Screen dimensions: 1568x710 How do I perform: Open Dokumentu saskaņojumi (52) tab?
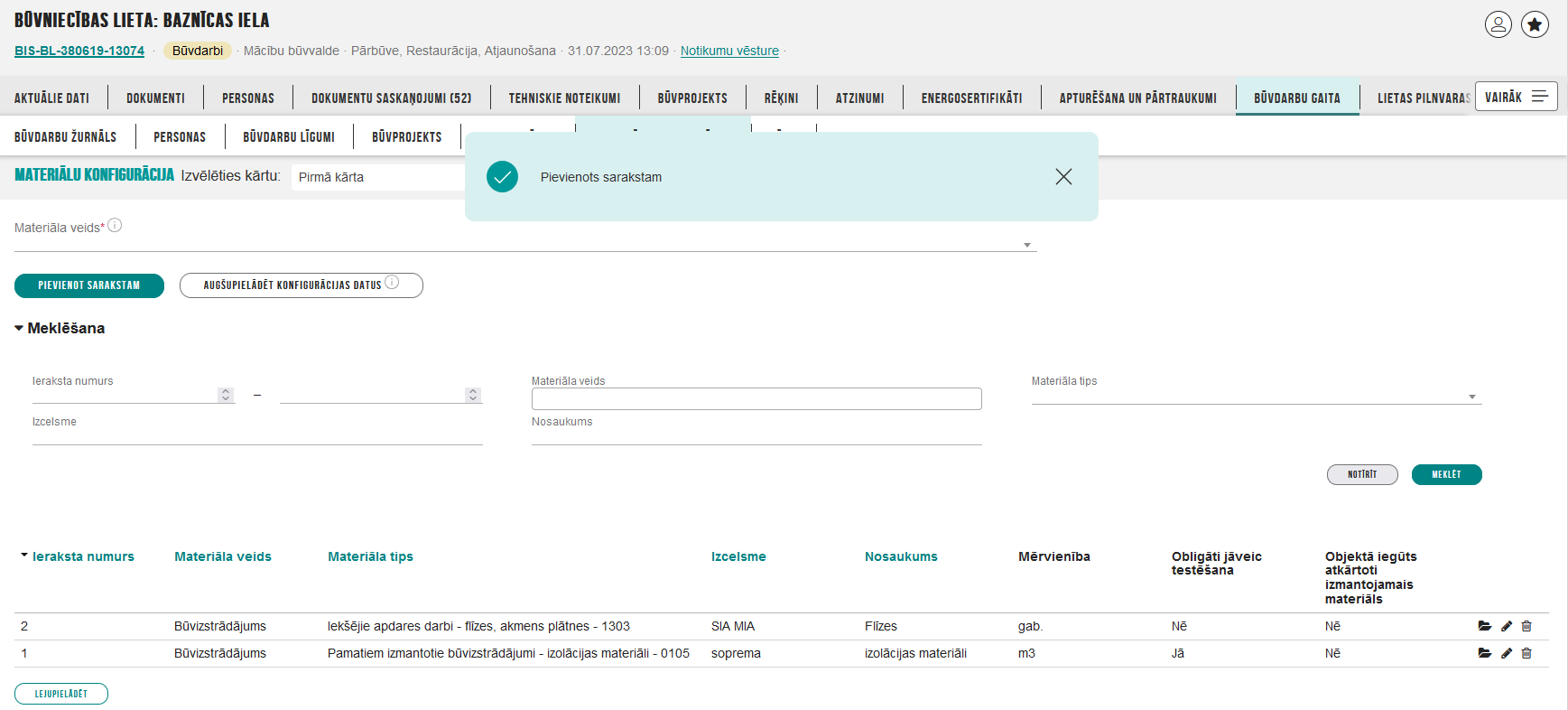(x=391, y=98)
